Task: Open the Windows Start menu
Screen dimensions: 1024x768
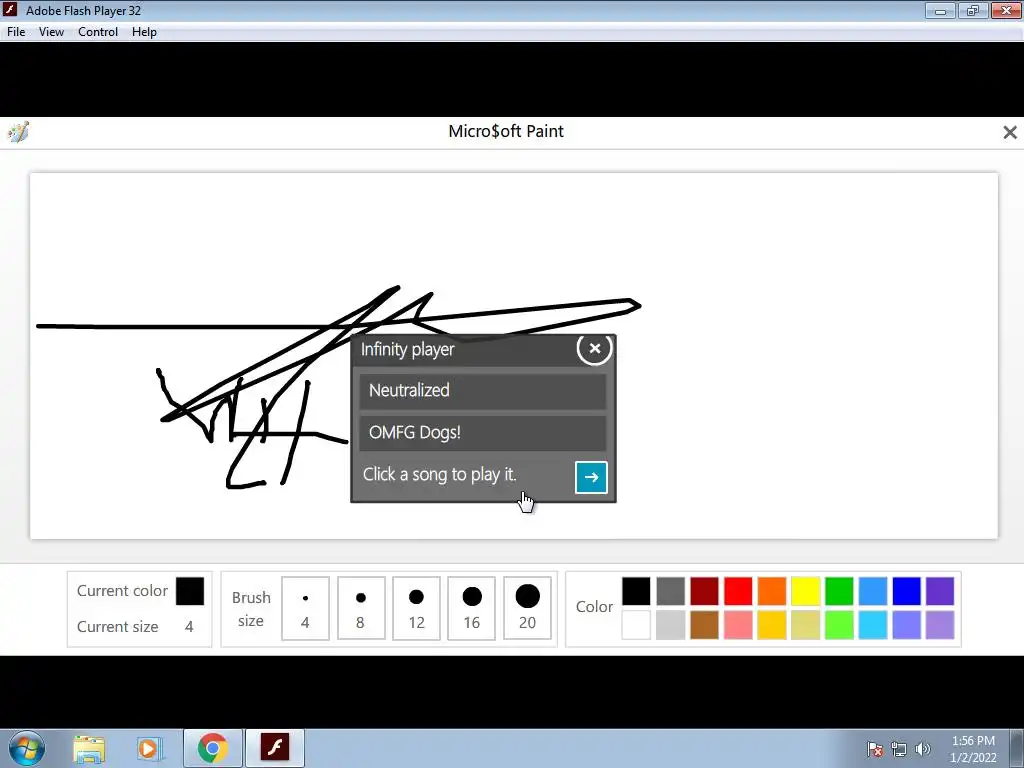Action: pyautogui.click(x=27, y=748)
